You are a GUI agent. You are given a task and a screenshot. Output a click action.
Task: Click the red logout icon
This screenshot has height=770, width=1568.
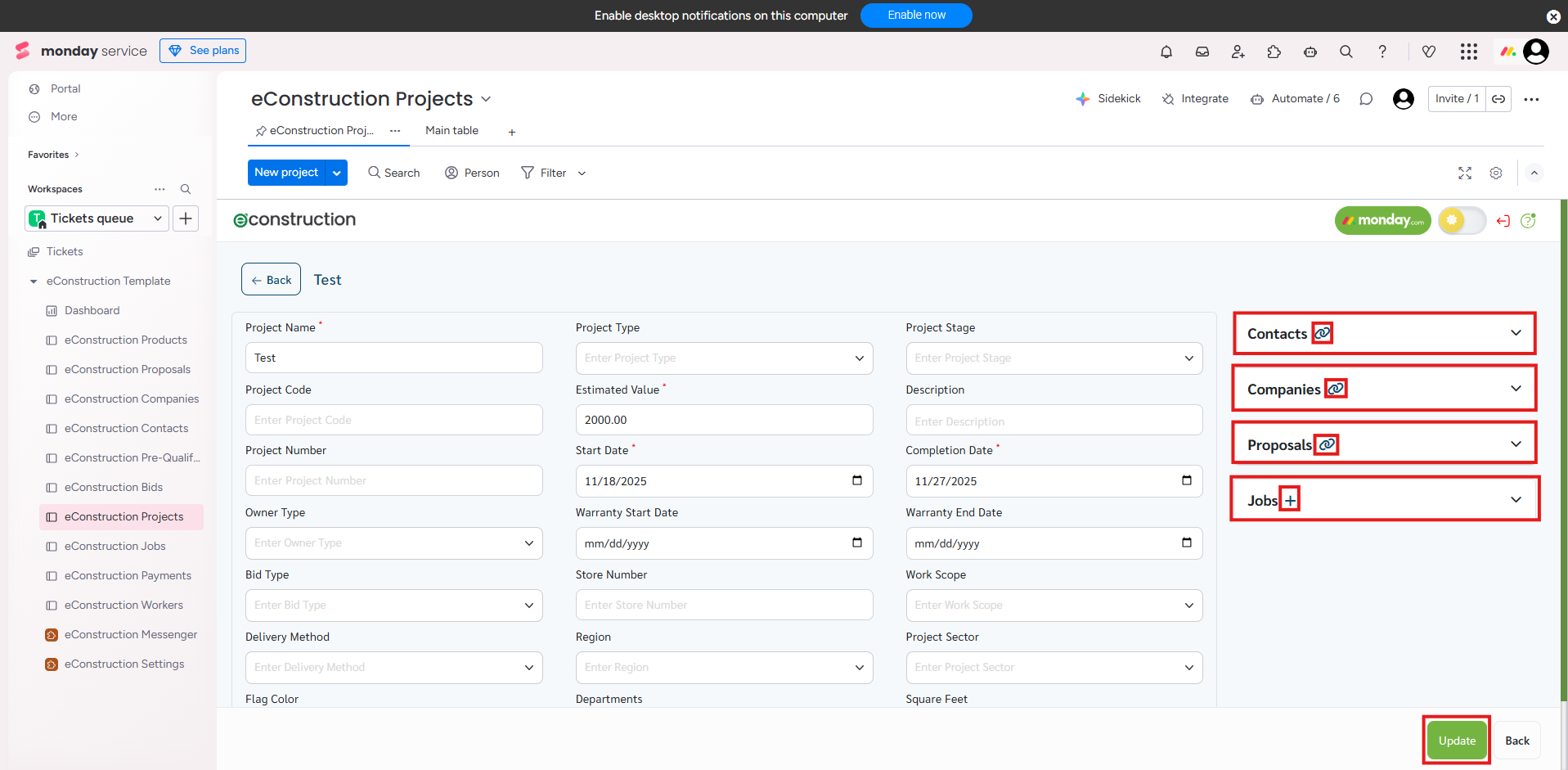[x=1503, y=221]
